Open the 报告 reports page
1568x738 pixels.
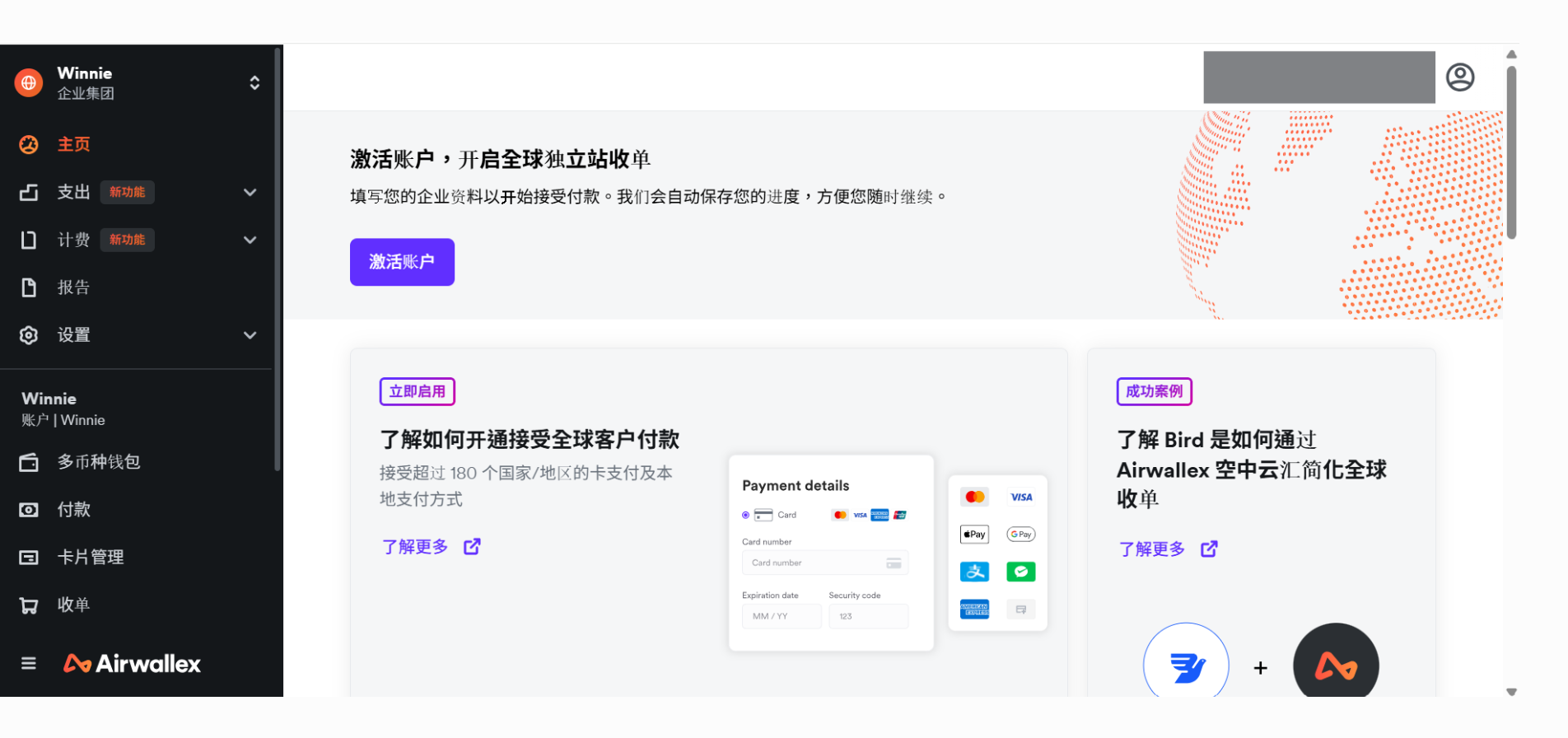(x=72, y=287)
